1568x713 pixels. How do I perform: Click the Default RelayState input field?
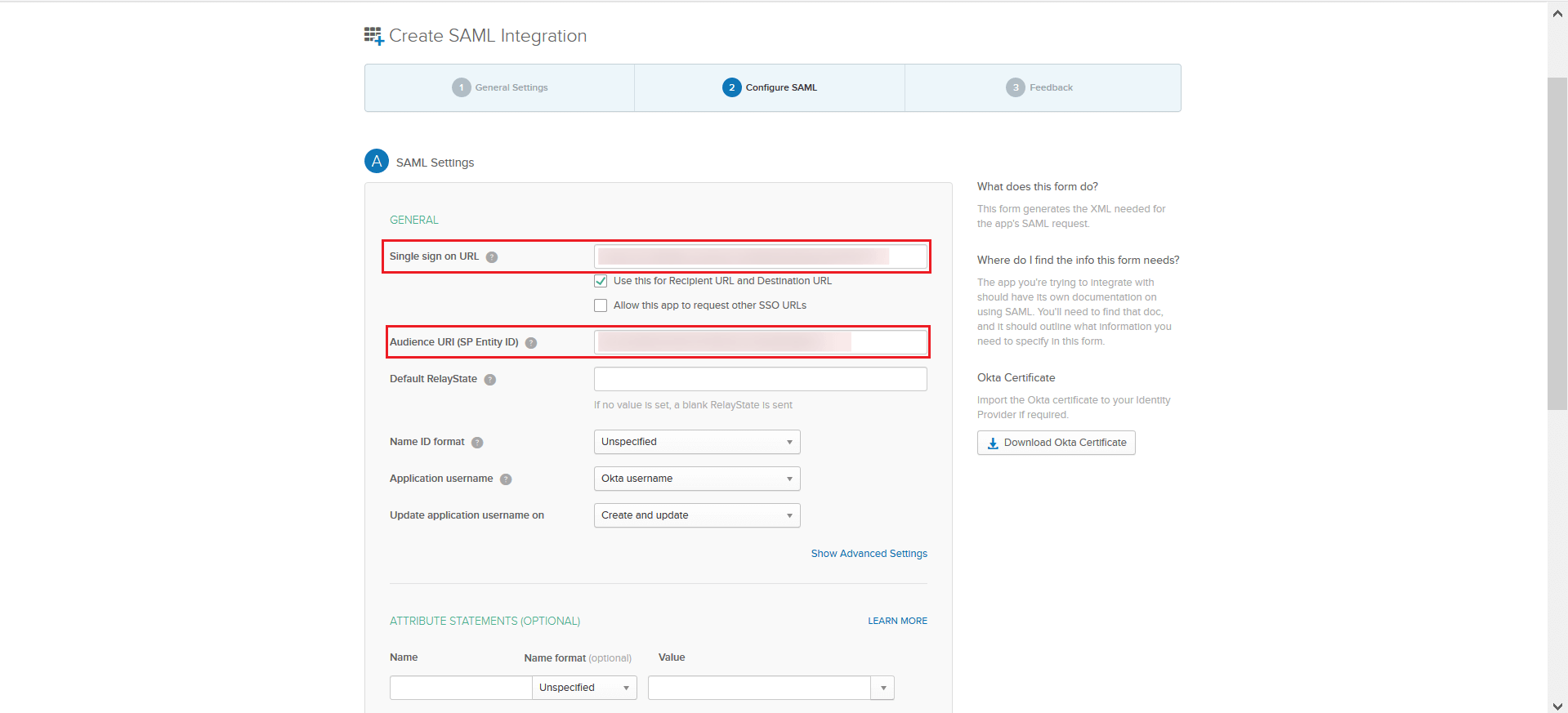coord(760,379)
